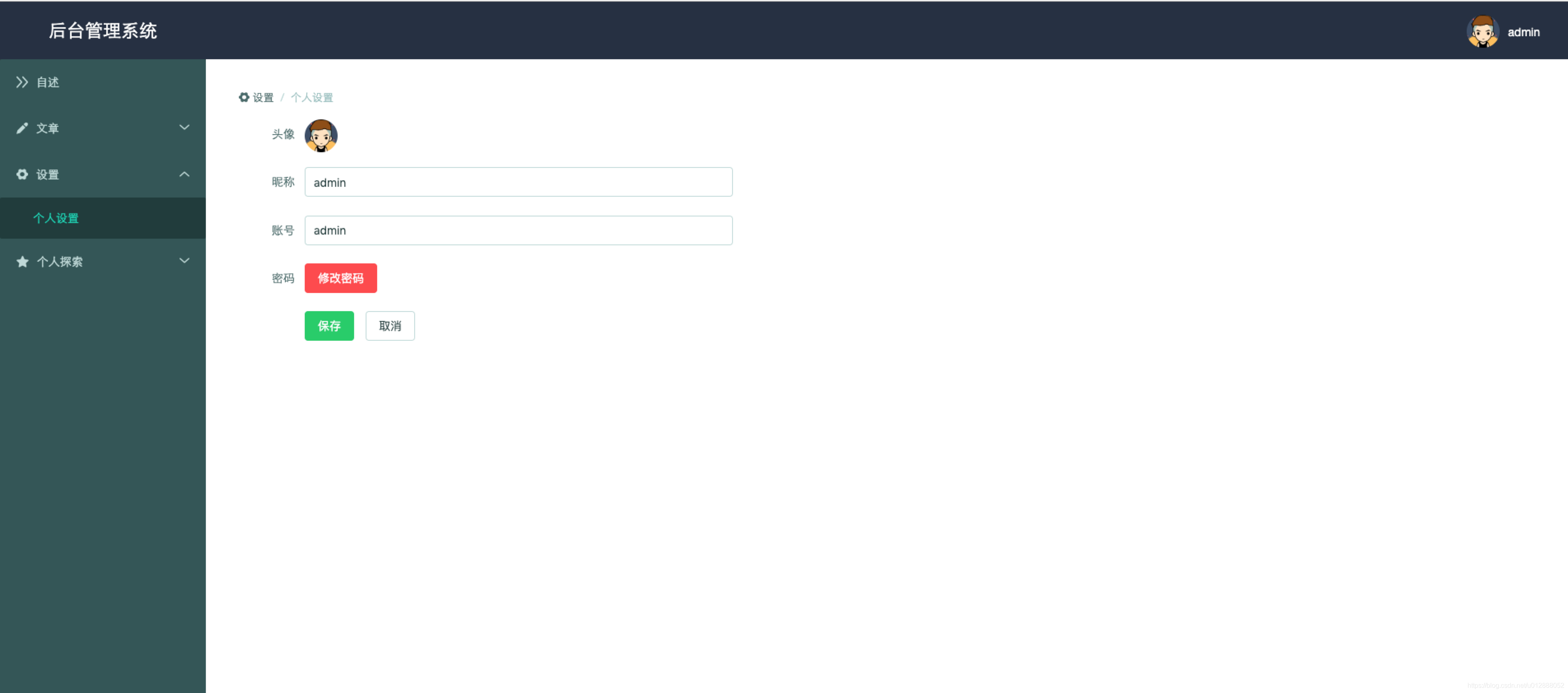This screenshot has width=1568, height=693.
Task: Expand the 个人探索 menu section
Action: [x=102, y=262]
